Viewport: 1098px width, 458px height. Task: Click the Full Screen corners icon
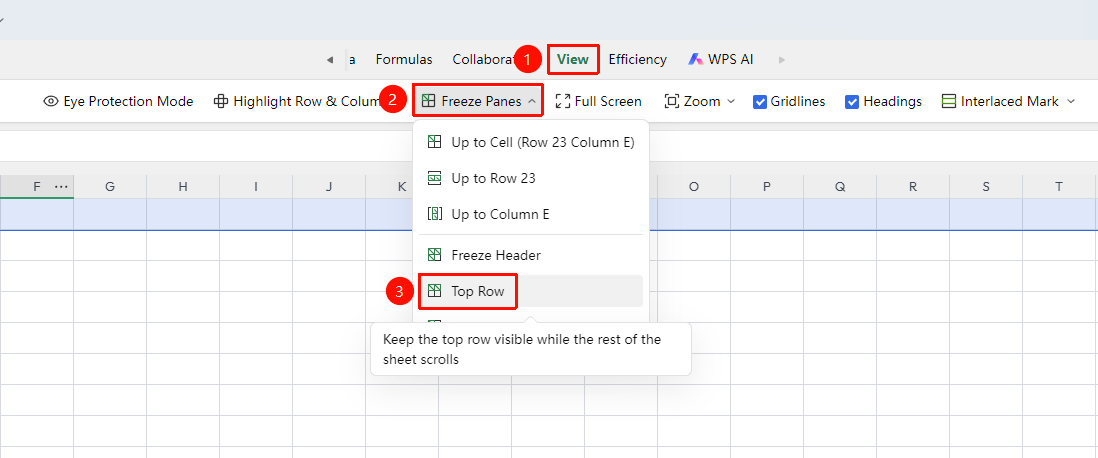tap(562, 102)
